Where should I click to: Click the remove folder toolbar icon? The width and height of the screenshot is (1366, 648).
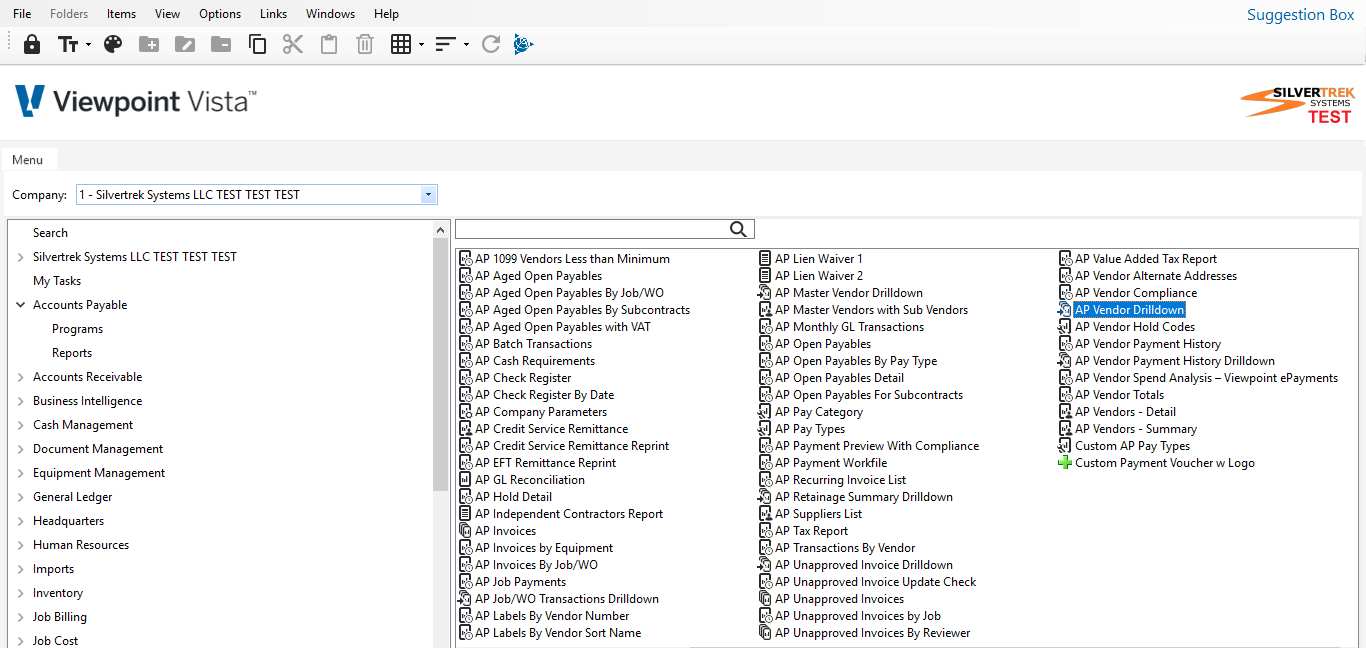click(221, 44)
